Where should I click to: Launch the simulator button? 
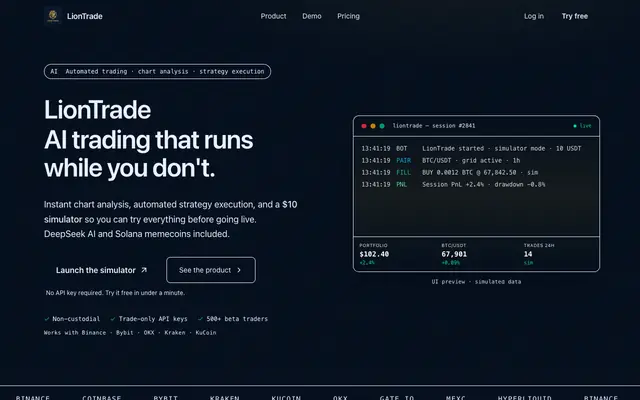(101, 270)
